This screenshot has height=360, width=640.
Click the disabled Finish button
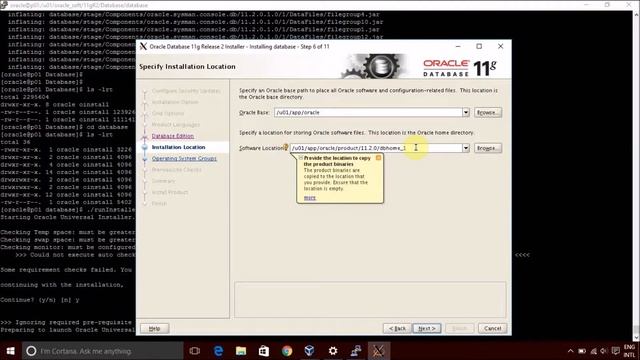tap(460, 328)
